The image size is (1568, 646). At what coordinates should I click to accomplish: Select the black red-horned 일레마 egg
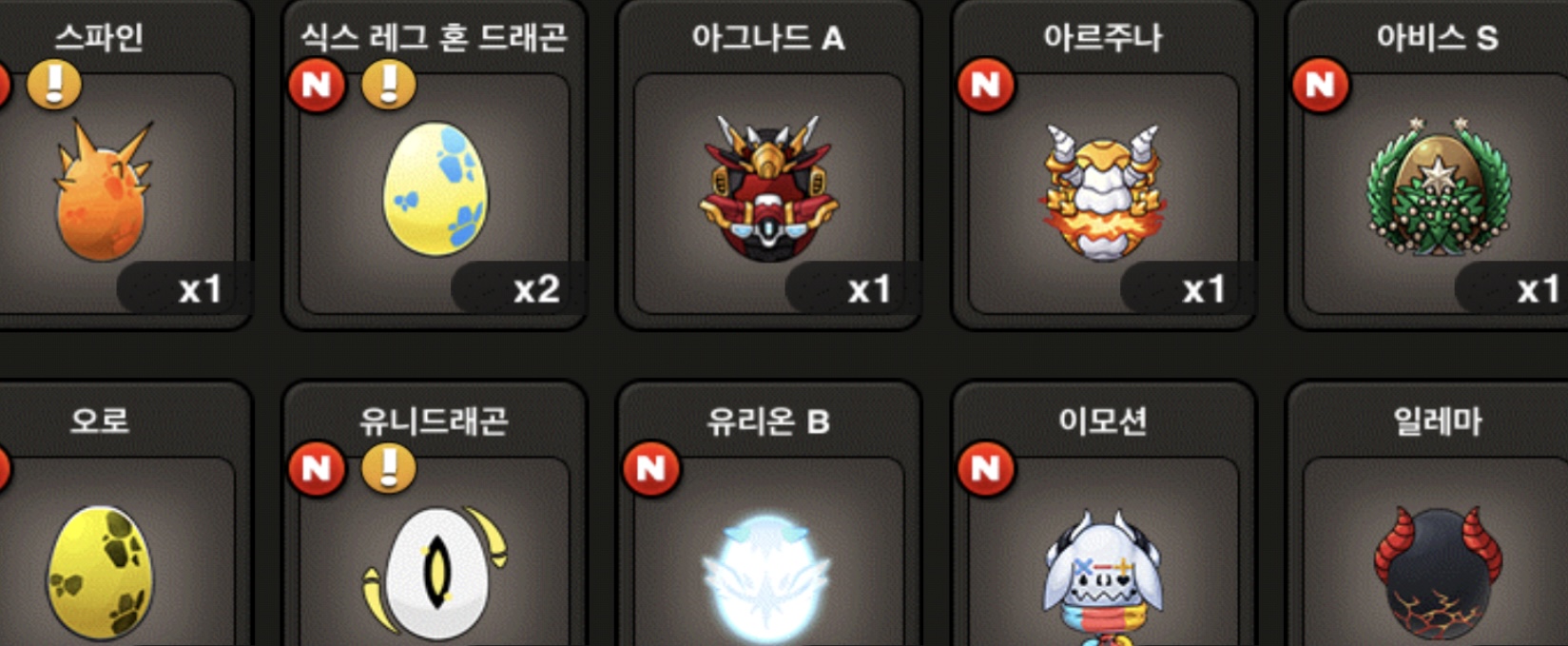coord(1438,575)
